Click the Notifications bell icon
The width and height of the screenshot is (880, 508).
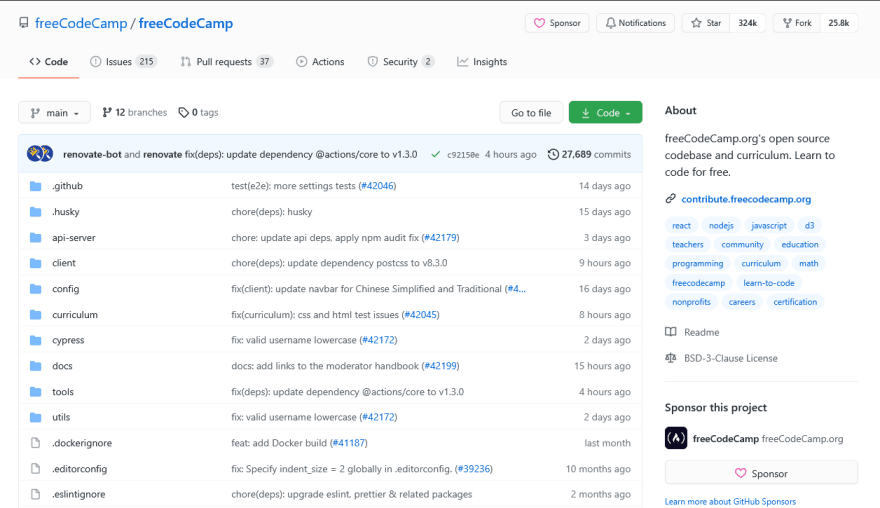(x=610, y=23)
